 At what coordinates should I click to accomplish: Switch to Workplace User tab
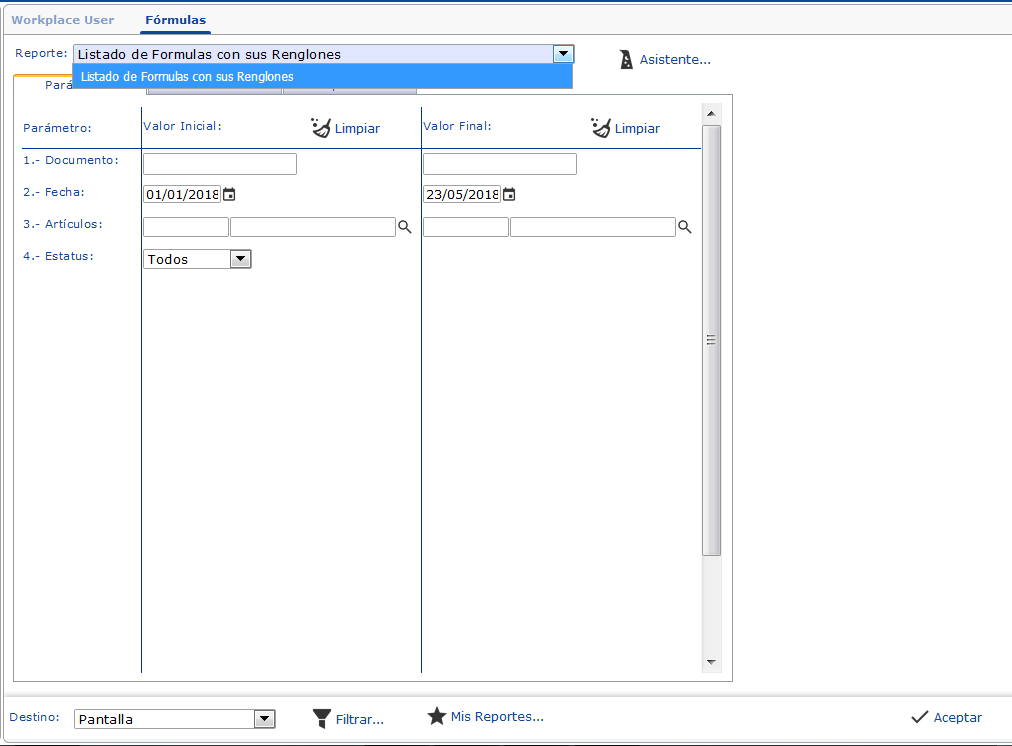(62, 20)
